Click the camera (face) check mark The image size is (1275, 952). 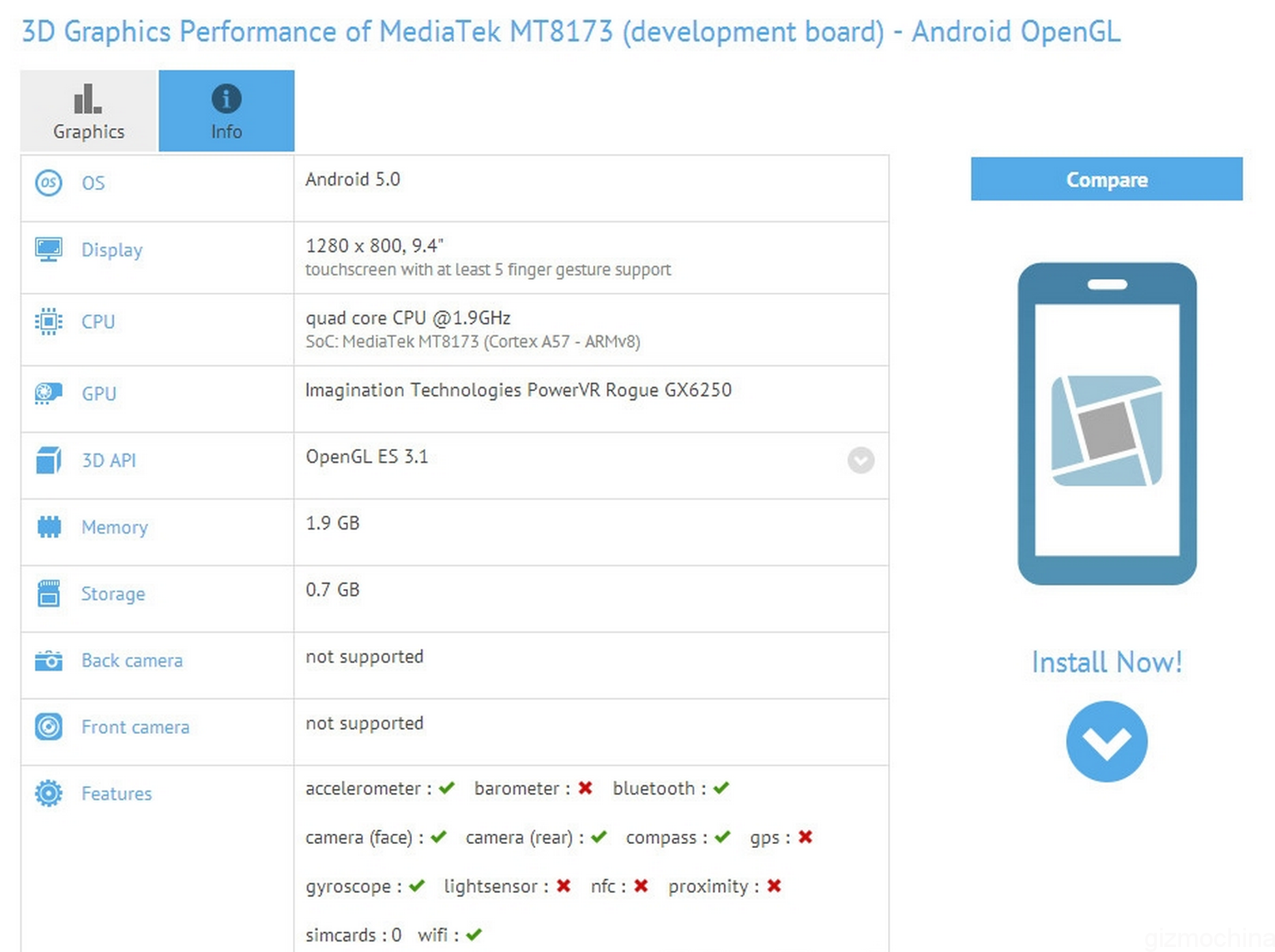pos(439,837)
